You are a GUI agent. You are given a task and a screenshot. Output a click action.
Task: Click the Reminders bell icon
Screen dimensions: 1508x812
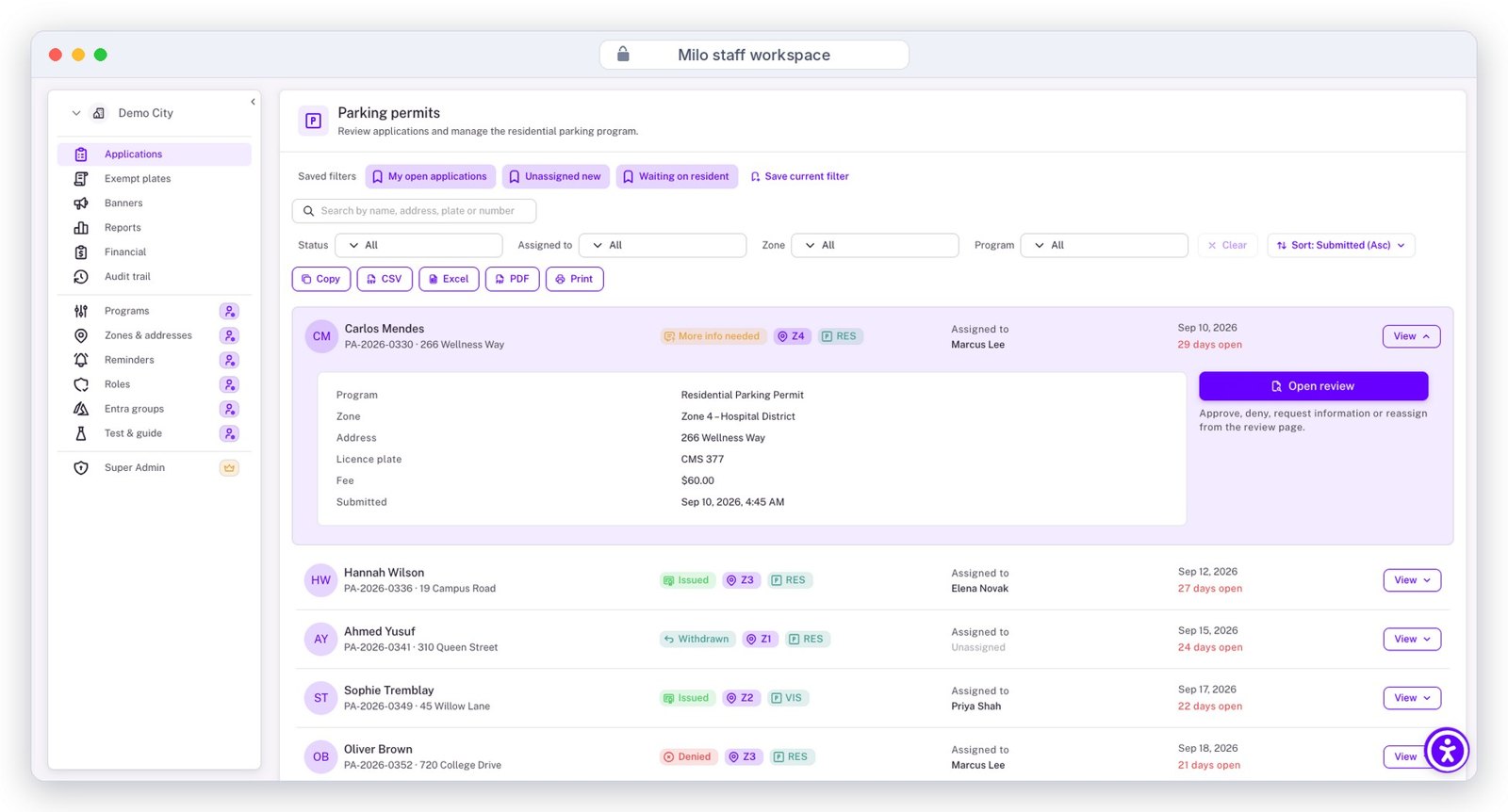81,360
